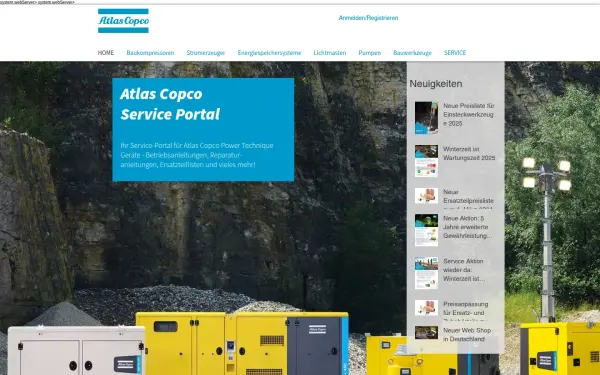Open thumbnail for Preisanpassung für Ersatz
The height and width of the screenshot is (375, 600).
pyautogui.click(x=426, y=308)
